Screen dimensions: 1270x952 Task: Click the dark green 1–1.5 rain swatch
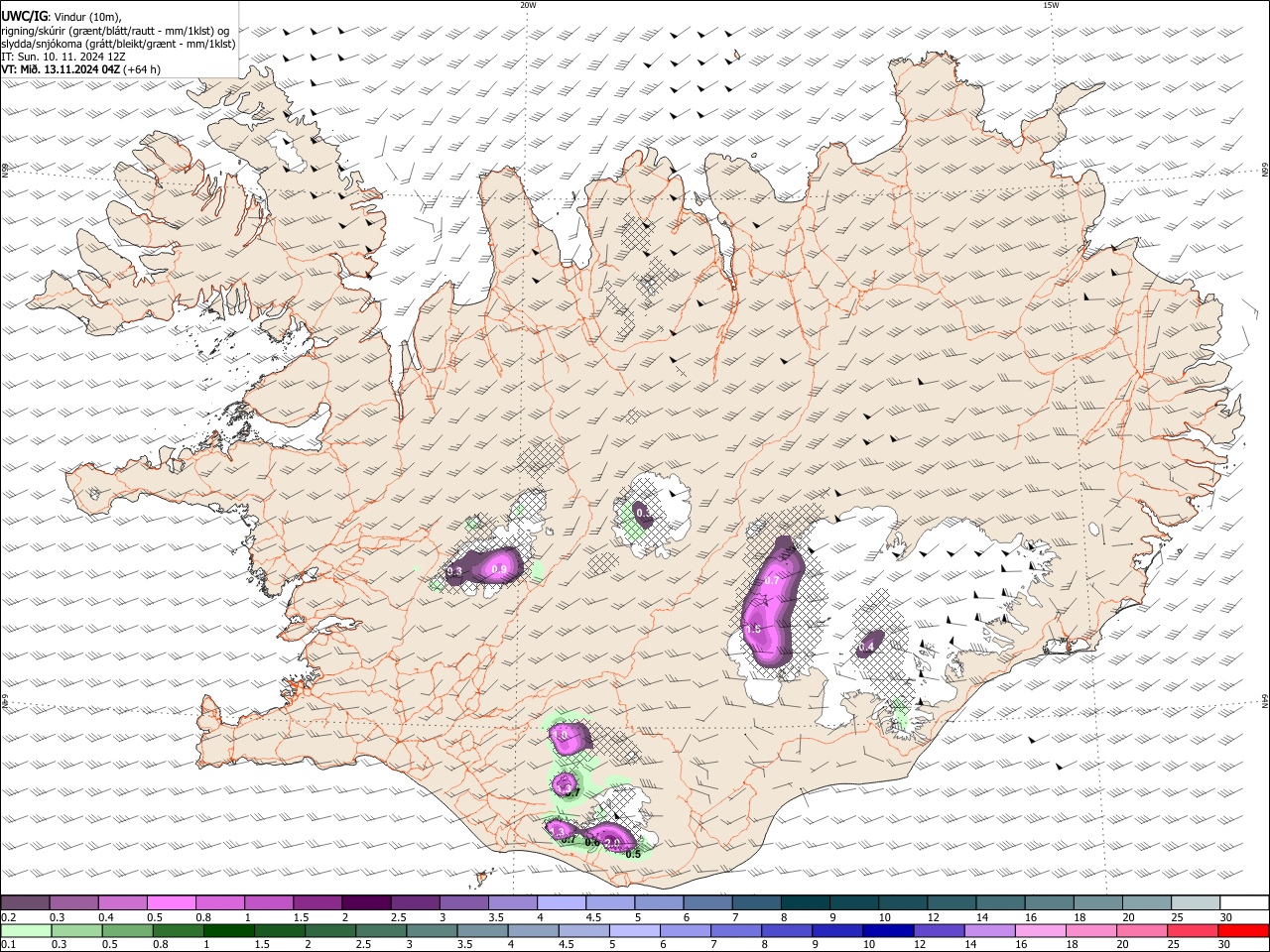pyautogui.click(x=230, y=930)
